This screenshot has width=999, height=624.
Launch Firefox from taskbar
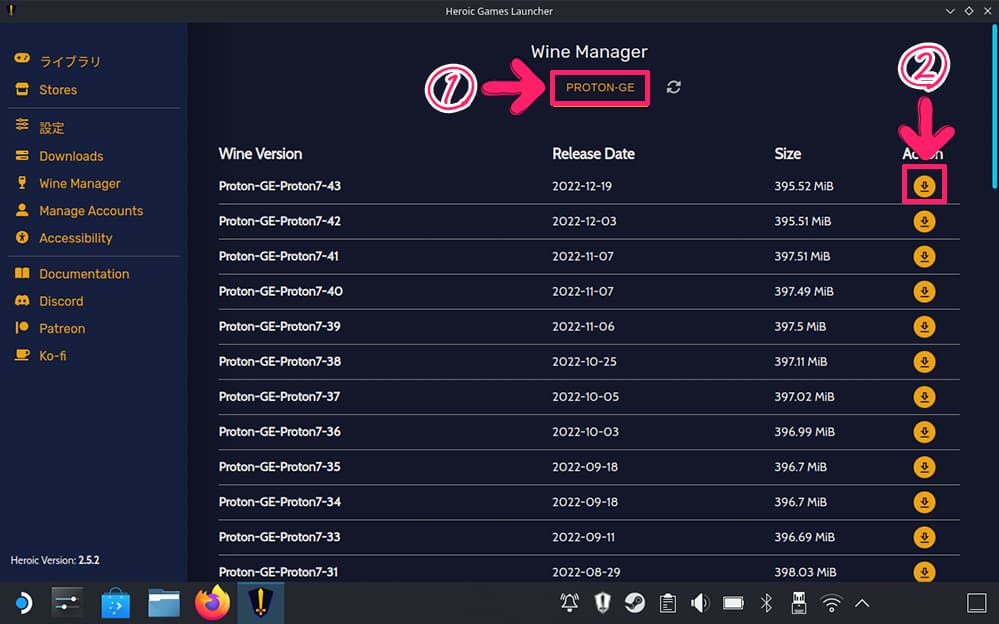point(212,602)
